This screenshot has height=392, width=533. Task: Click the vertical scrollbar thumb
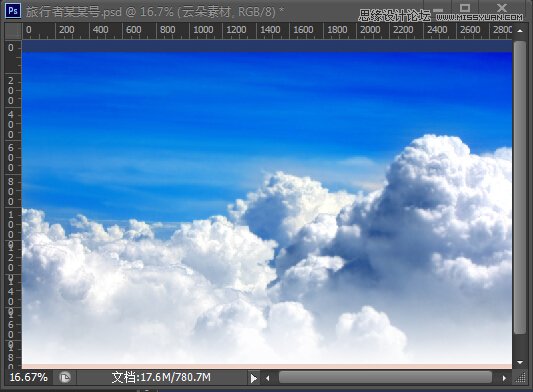(520, 188)
